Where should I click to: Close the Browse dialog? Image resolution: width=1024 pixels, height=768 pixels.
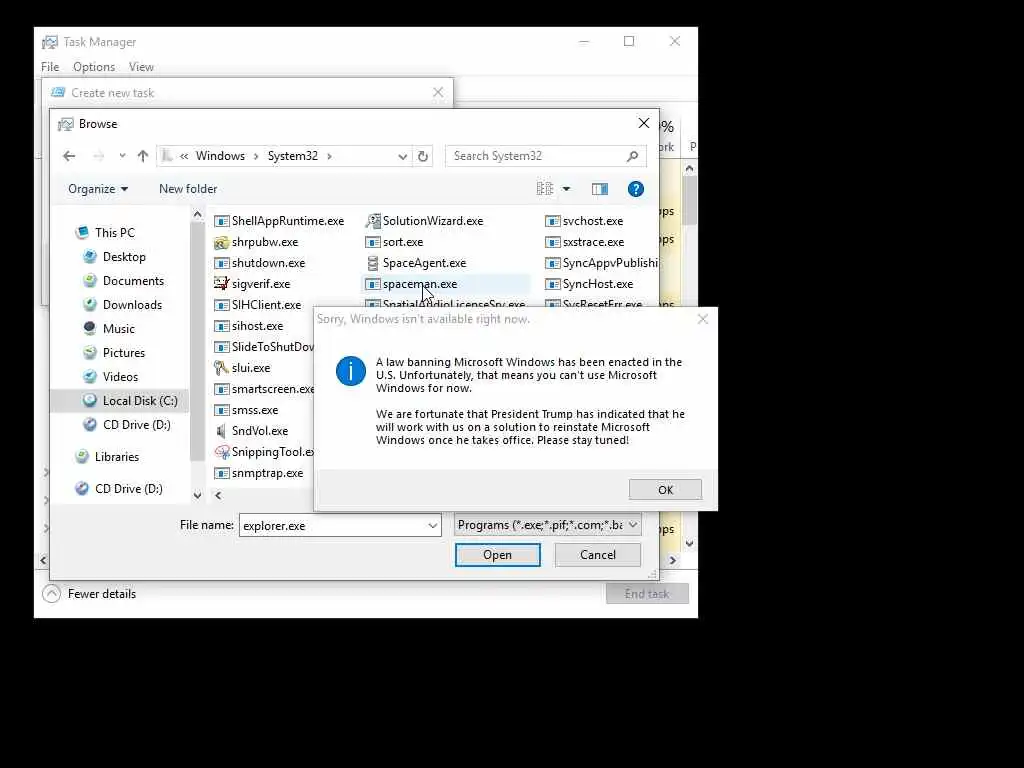pyautogui.click(x=644, y=123)
